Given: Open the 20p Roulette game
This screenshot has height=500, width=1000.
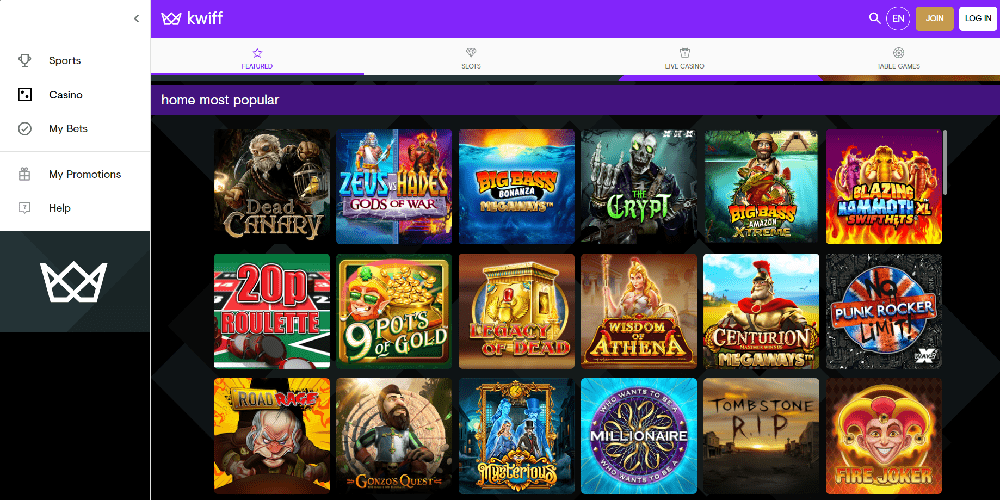Looking at the screenshot, I should coord(272,311).
